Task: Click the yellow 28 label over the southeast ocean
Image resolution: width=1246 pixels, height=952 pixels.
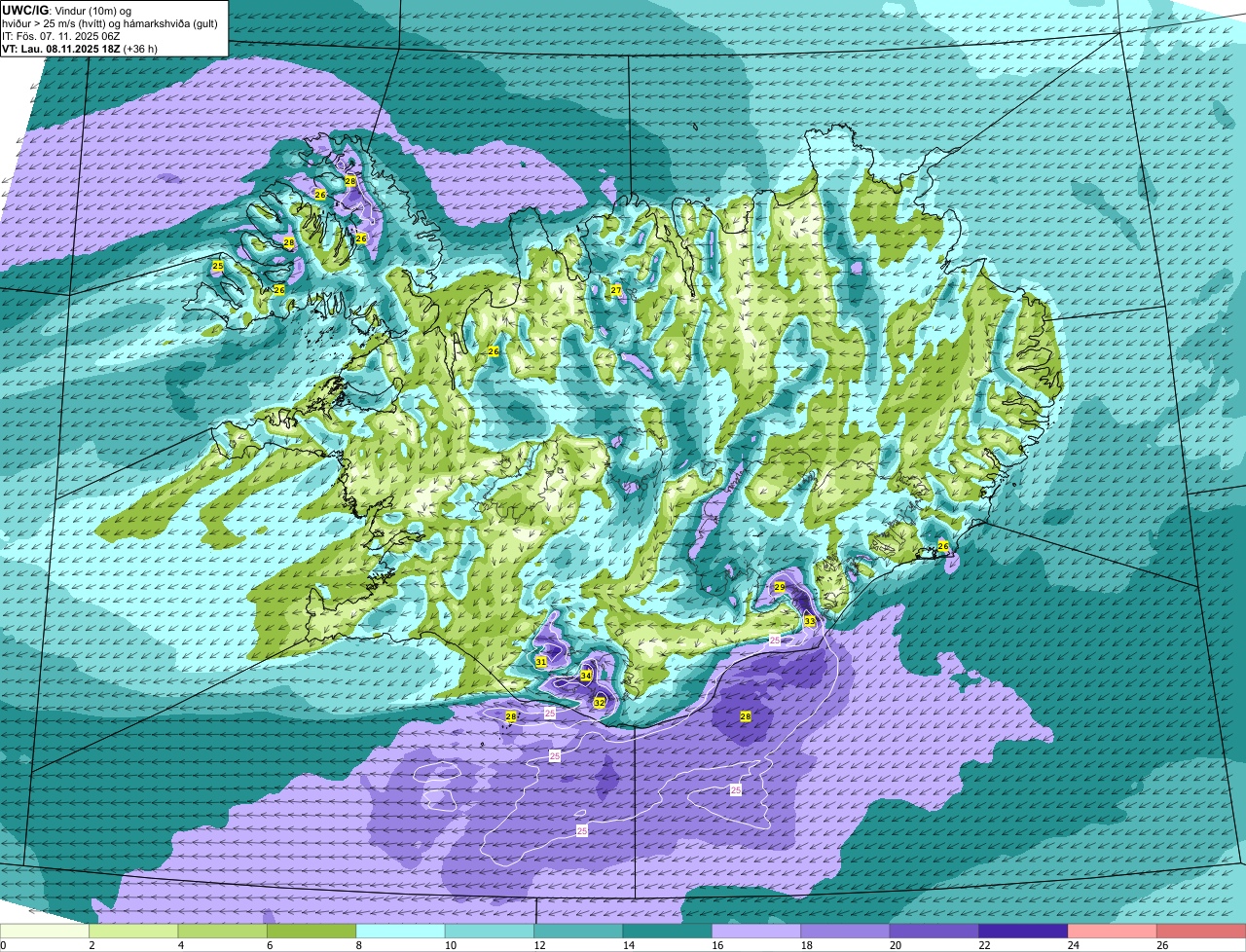Action: pos(746,716)
